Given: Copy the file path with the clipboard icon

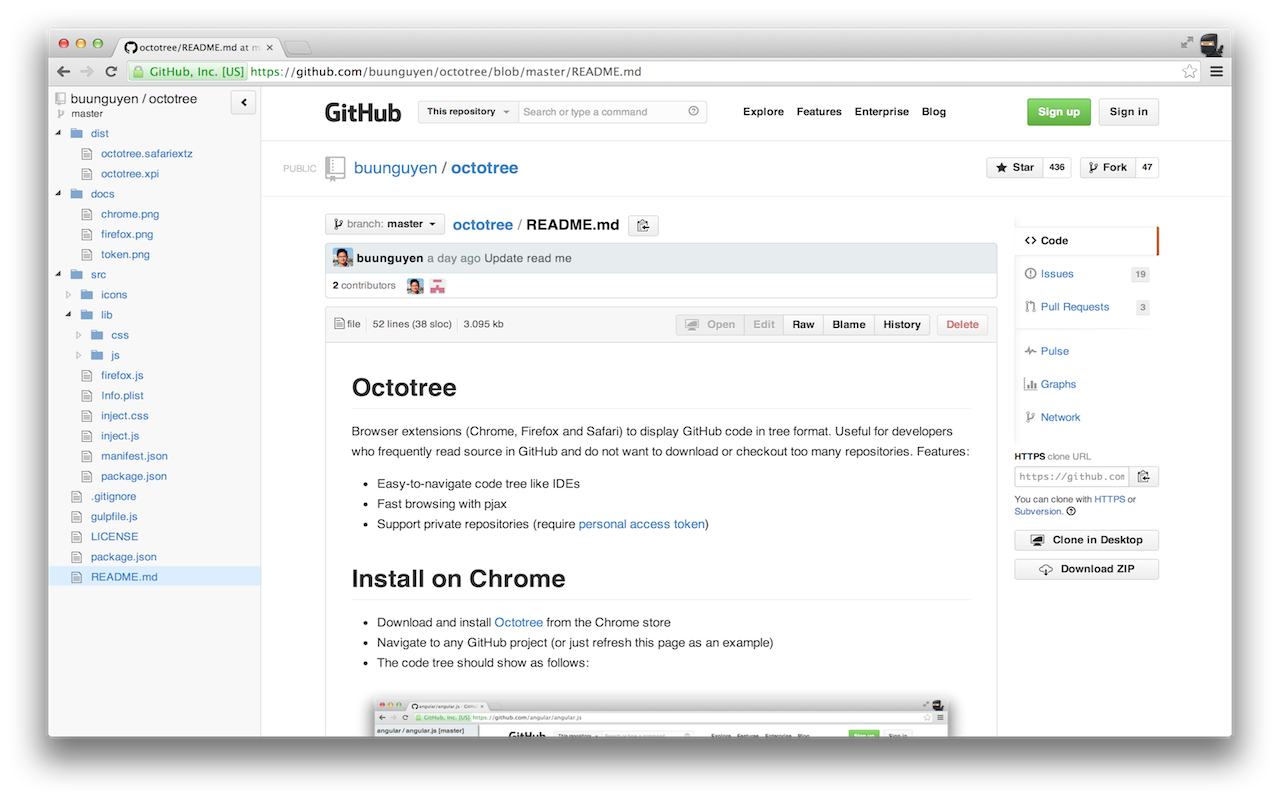Looking at the screenshot, I should (643, 225).
